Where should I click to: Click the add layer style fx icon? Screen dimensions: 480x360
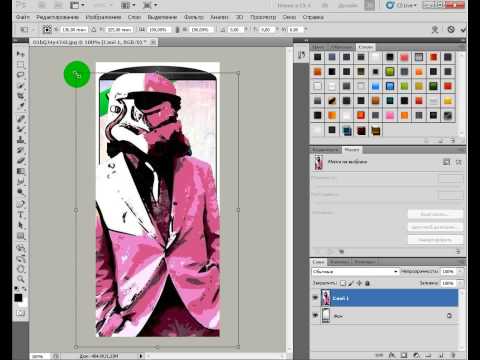(392, 356)
